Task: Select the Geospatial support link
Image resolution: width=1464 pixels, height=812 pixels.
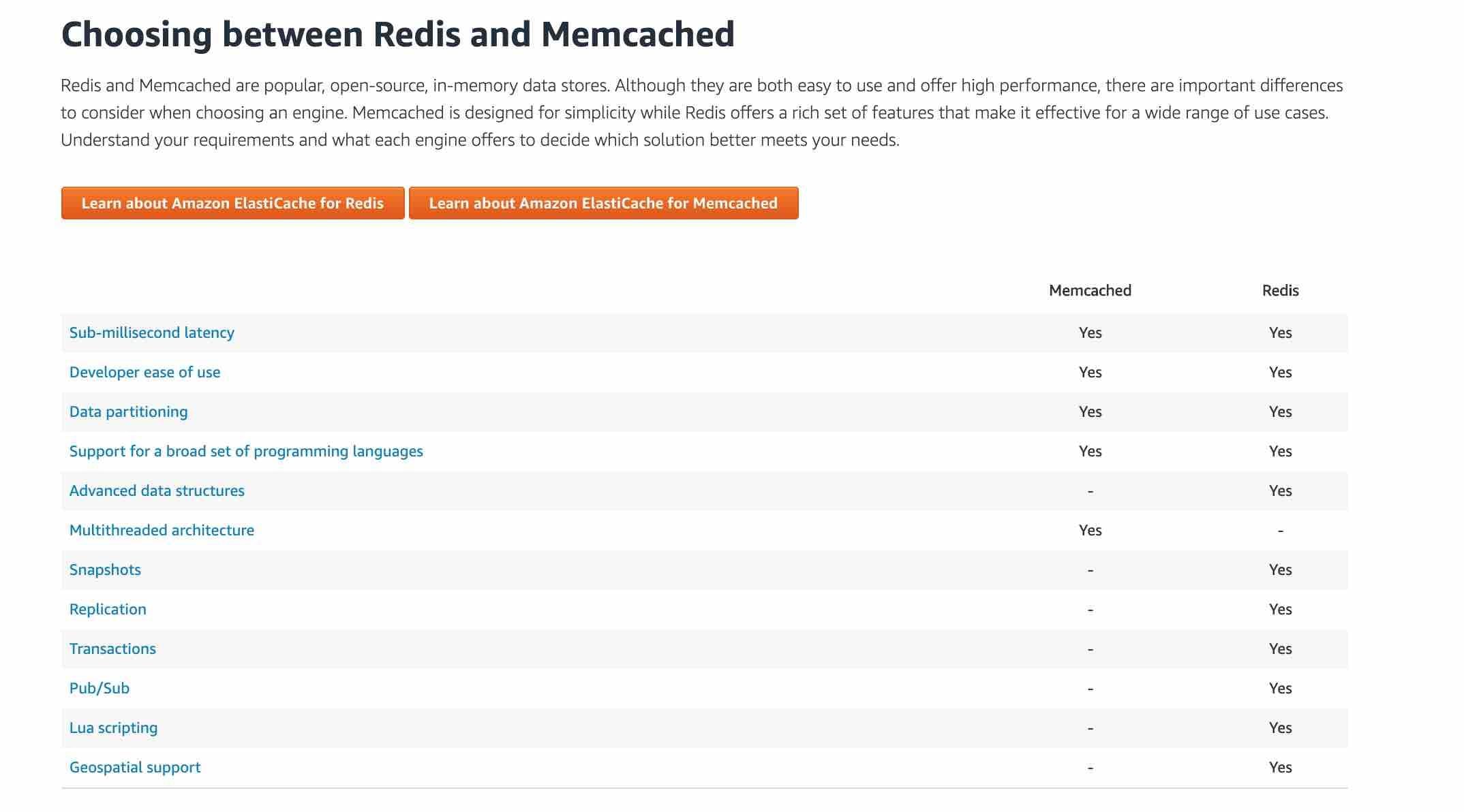Action: [134, 767]
